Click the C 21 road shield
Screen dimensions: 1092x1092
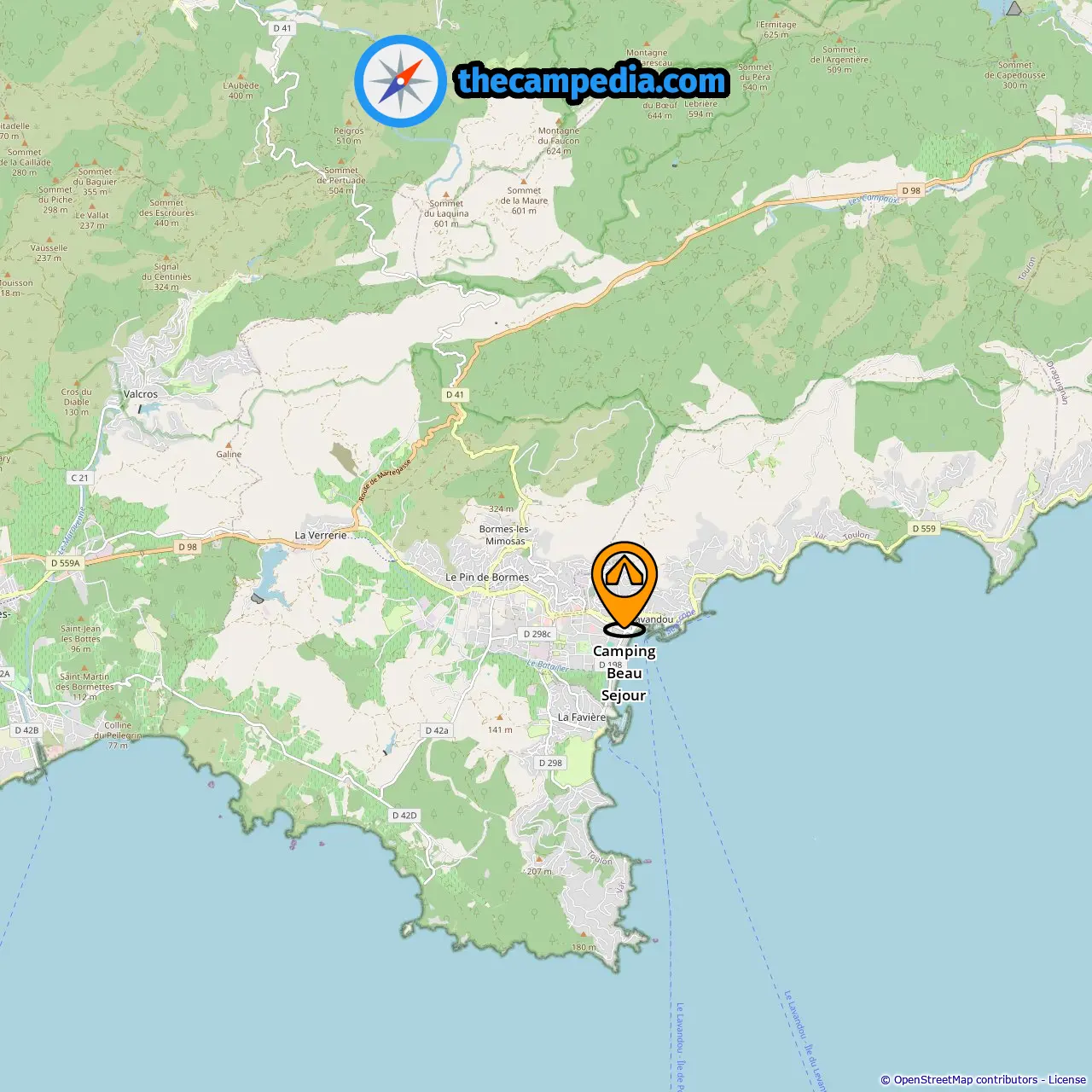click(79, 479)
